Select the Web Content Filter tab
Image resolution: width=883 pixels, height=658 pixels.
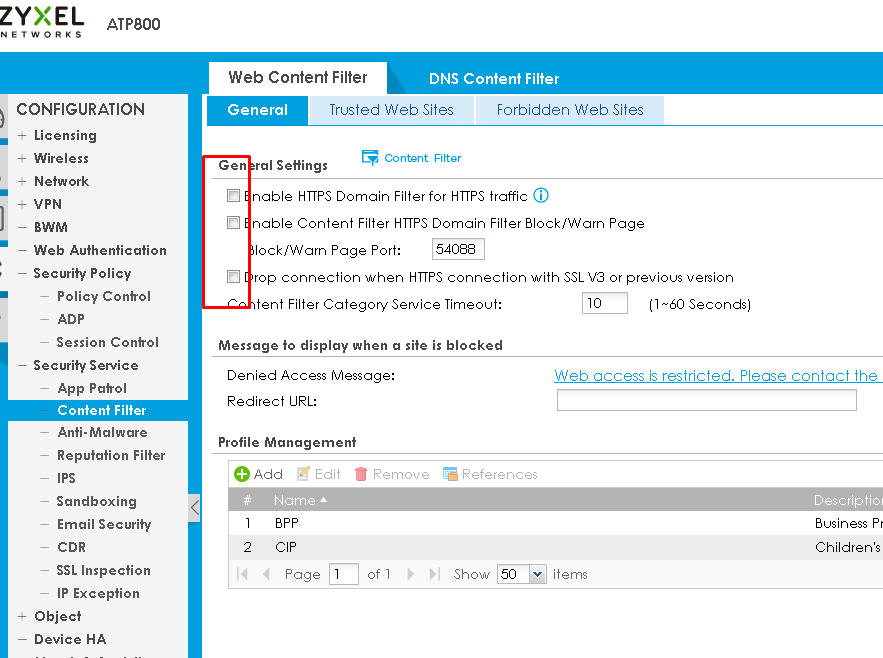298,77
